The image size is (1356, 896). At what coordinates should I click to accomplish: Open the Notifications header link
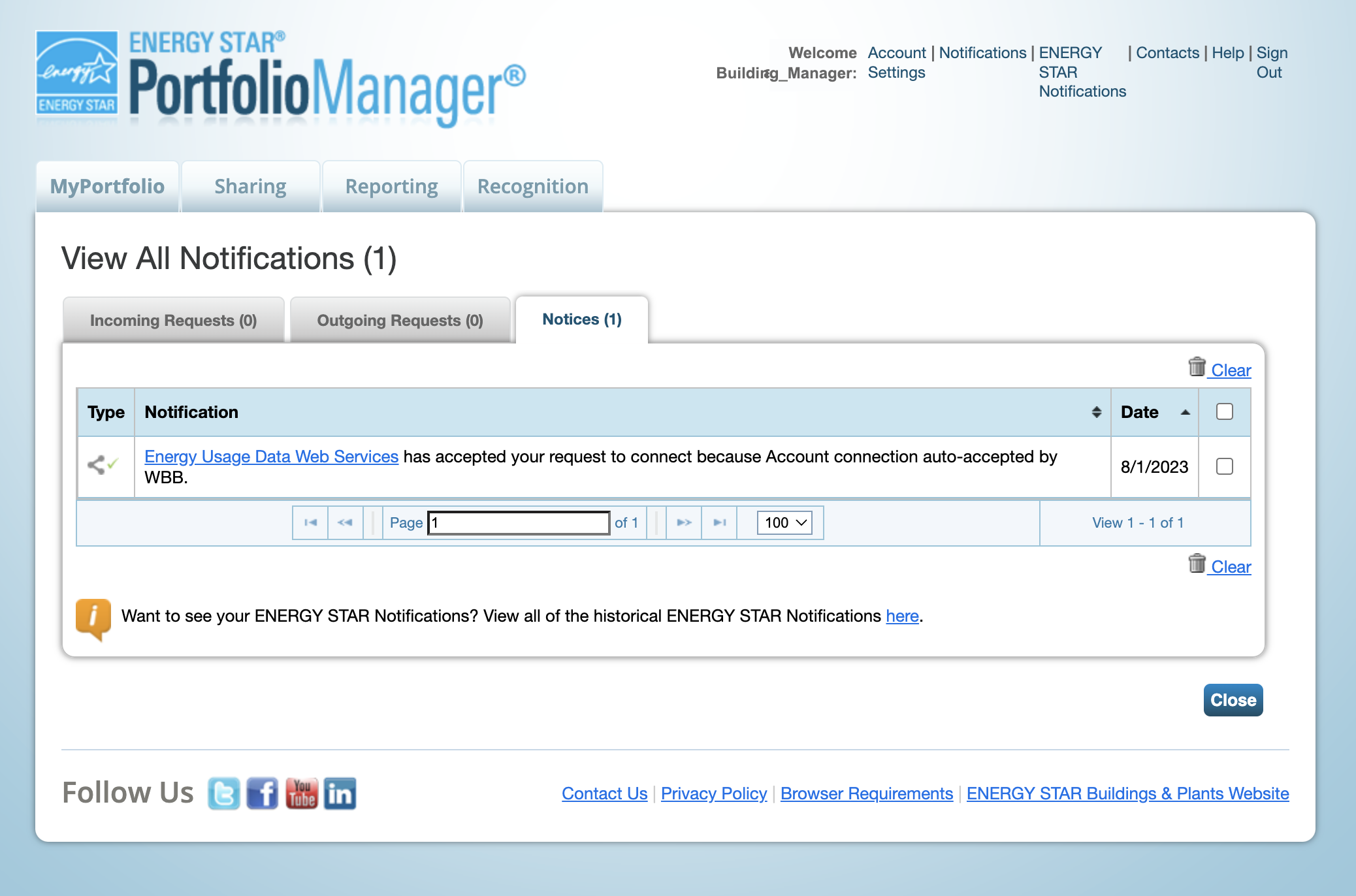pyautogui.click(x=982, y=53)
